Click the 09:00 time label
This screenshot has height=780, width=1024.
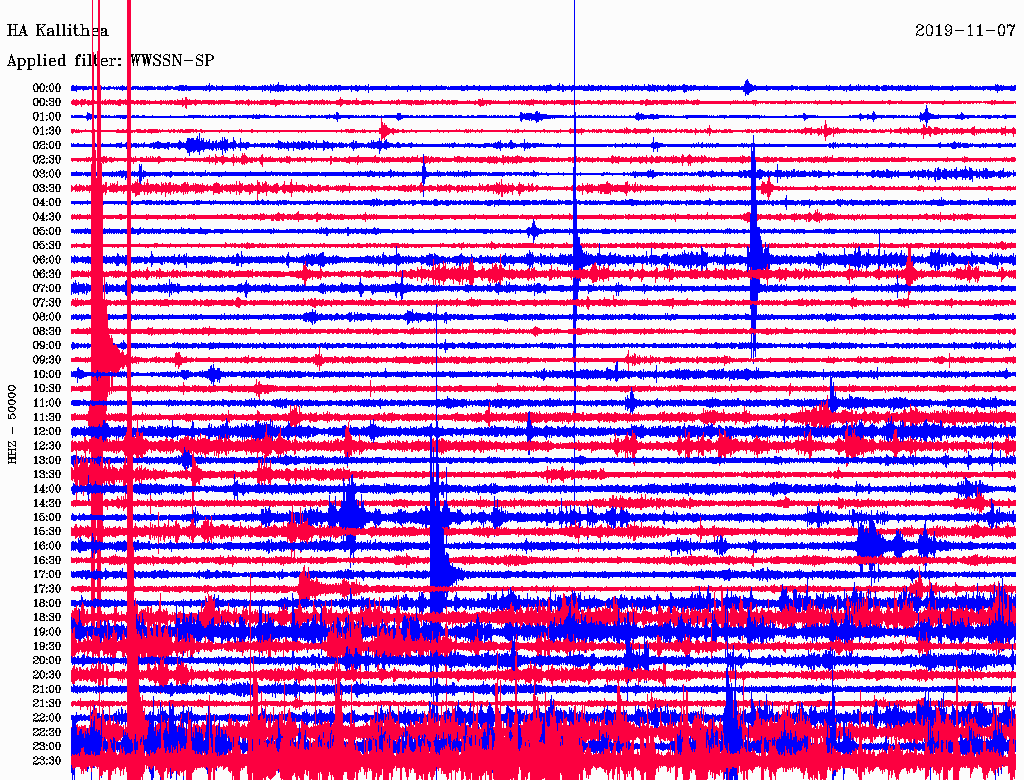(47, 346)
